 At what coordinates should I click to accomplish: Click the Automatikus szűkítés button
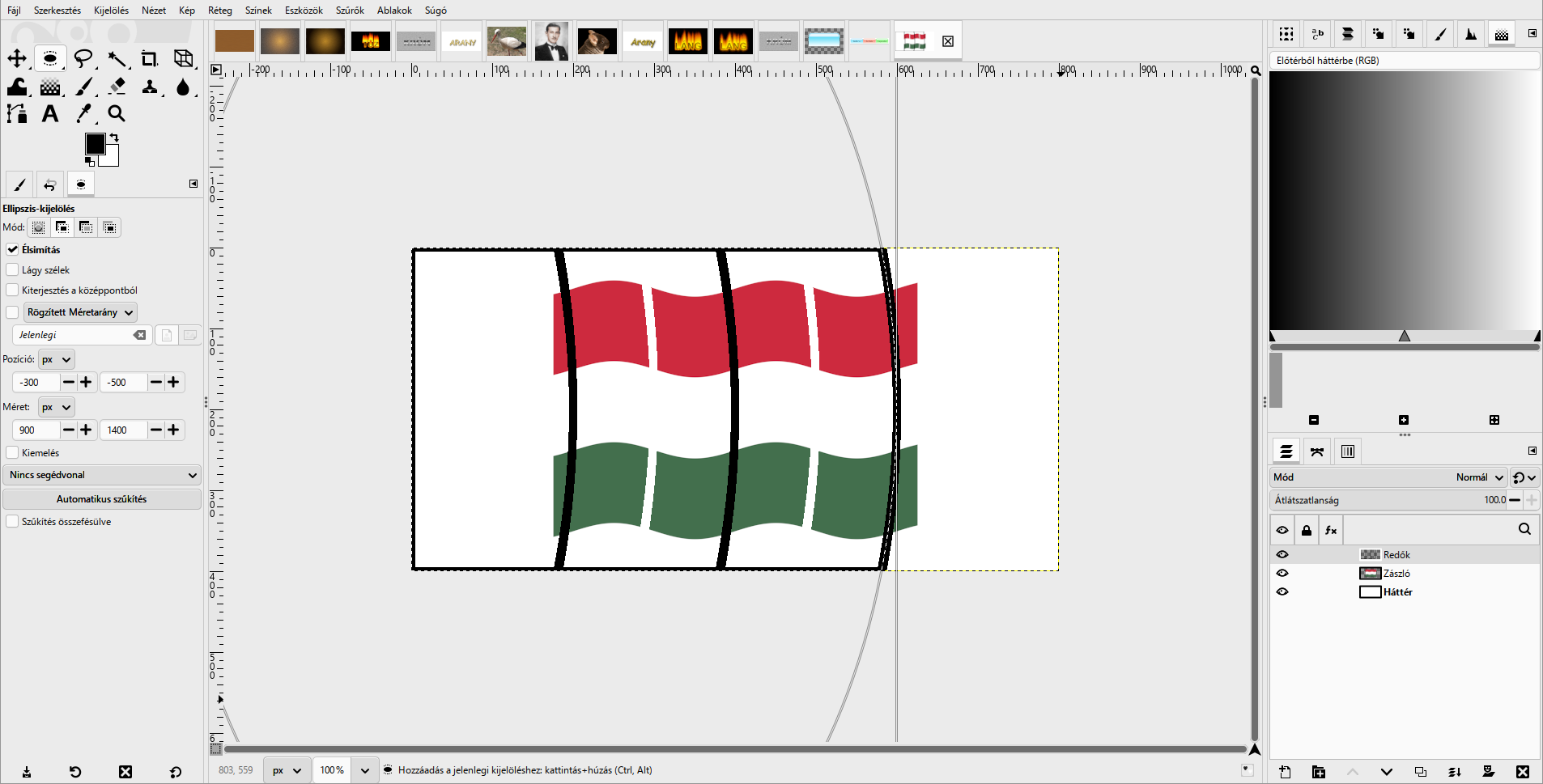pos(102,499)
